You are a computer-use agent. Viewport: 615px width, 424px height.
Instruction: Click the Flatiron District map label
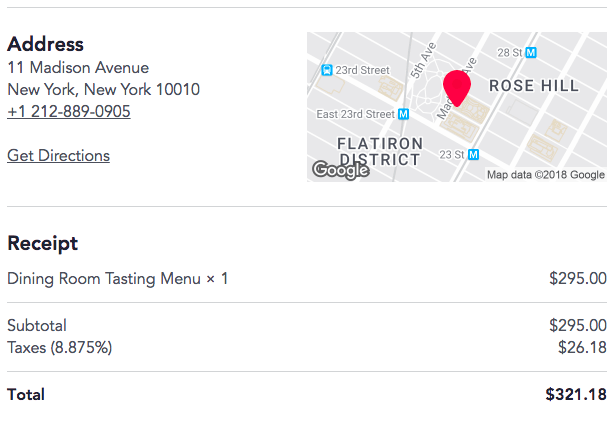pos(380,152)
